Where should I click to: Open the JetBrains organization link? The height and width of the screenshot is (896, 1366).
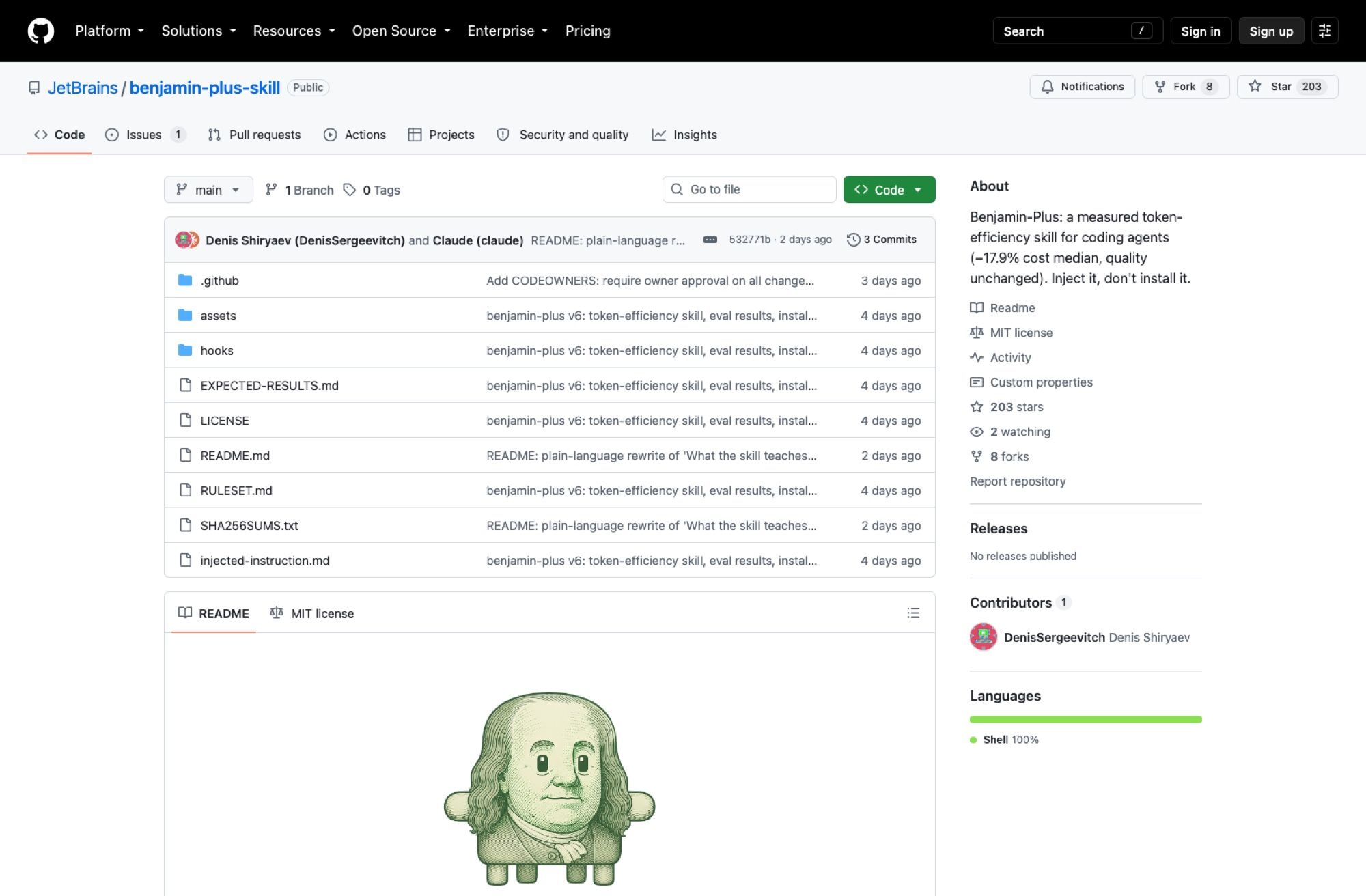pos(83,87)
